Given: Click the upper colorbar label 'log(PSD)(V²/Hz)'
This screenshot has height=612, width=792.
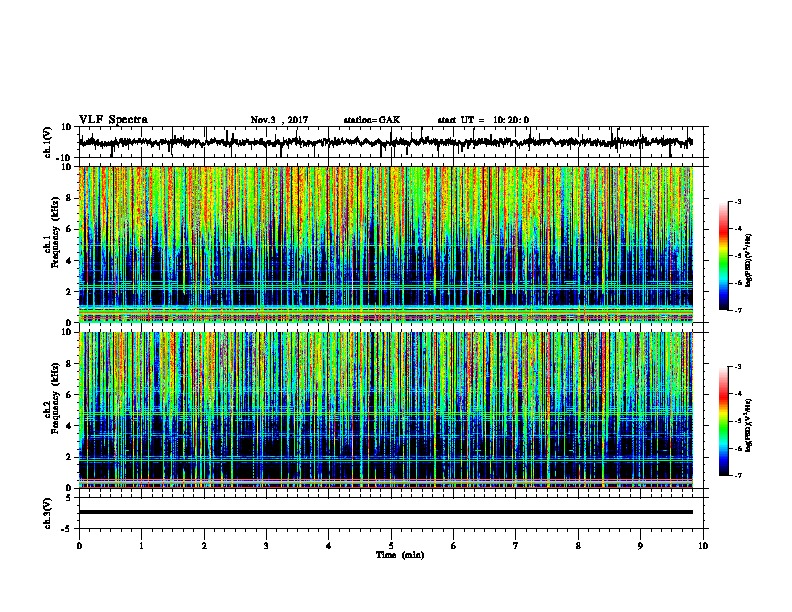Looking at the screenshot, I should (749, 260).
